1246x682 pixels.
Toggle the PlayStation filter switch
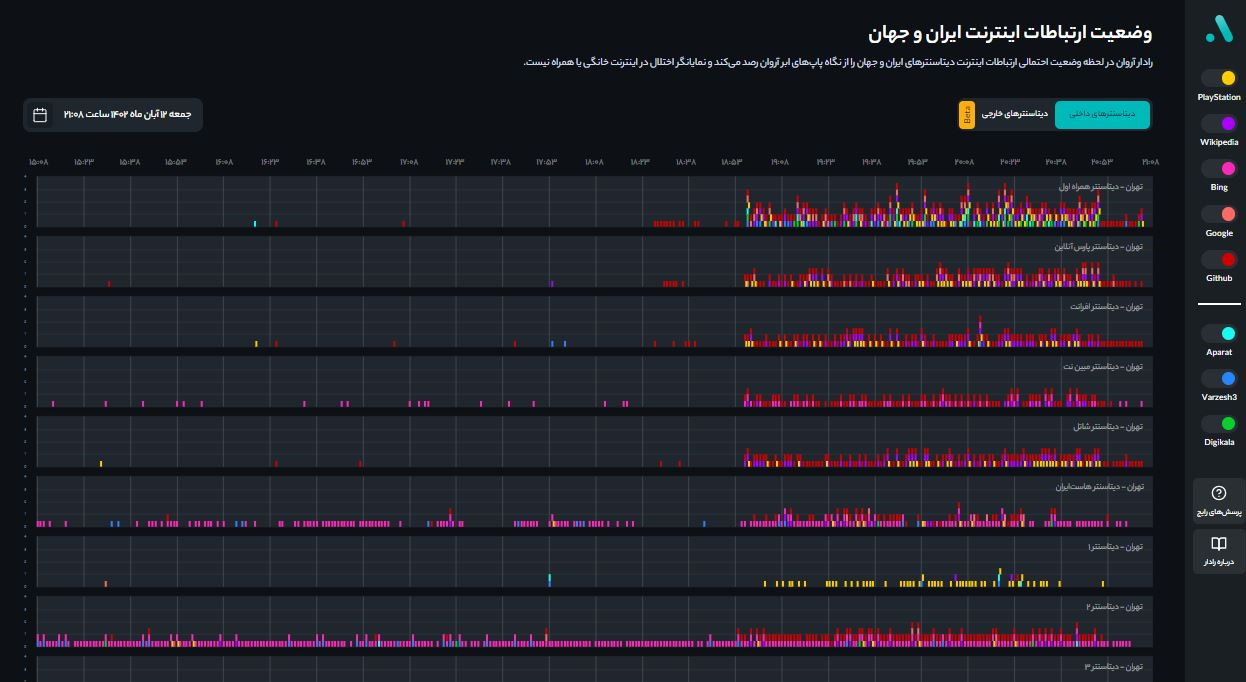tap(1219, 78)
